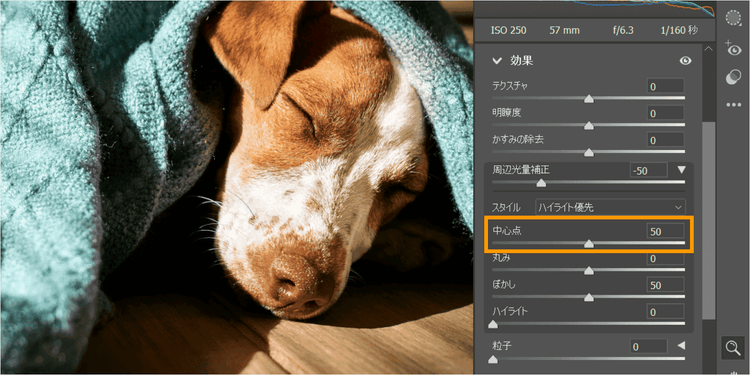Image resolution: width=750 pixels, height=375 pixels.
Task: Collapse the 周辺光量補正 disclosure triangle
Action: click(x=682, y=170)
